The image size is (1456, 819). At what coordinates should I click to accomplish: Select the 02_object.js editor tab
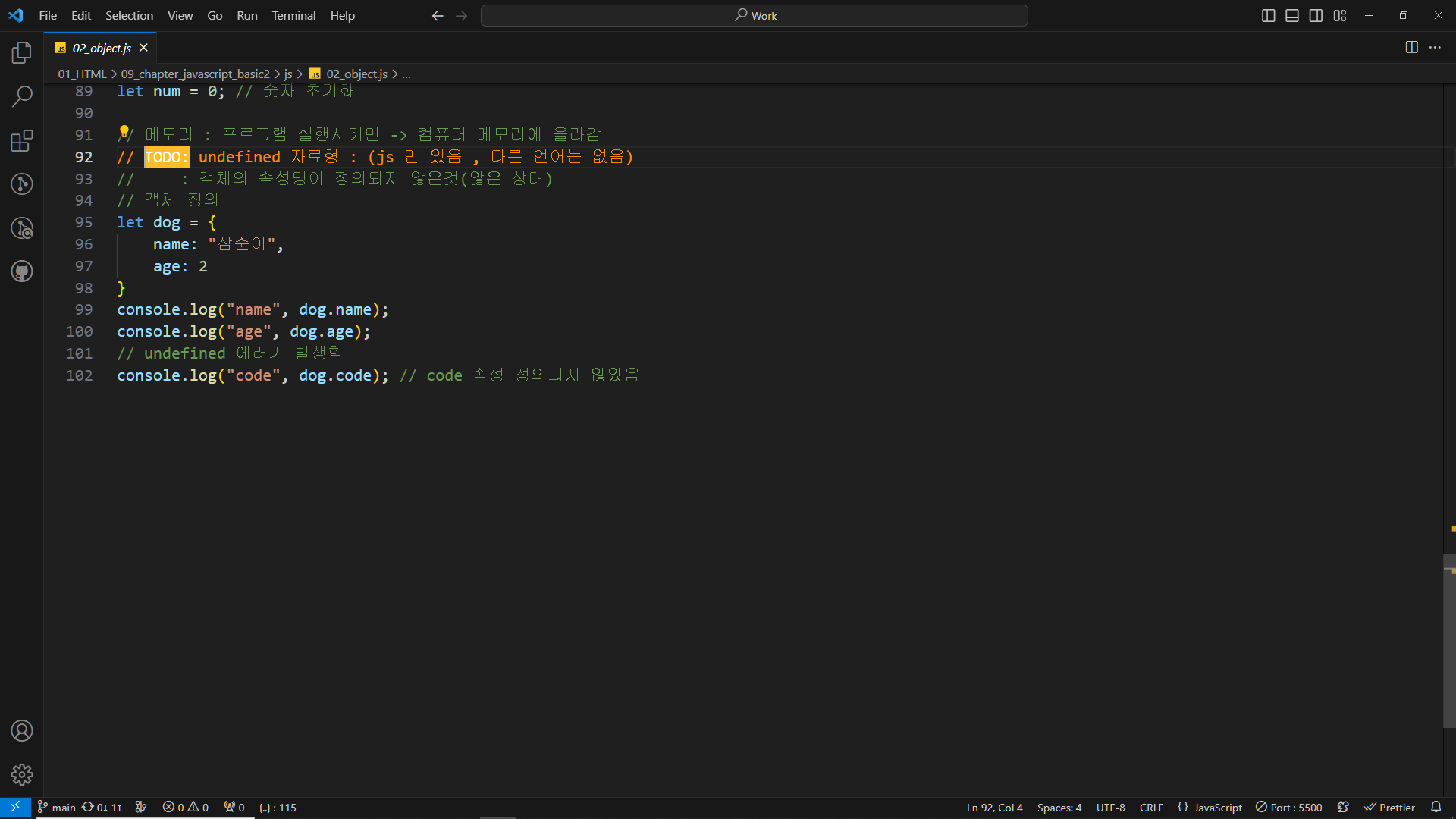point(102,48)
